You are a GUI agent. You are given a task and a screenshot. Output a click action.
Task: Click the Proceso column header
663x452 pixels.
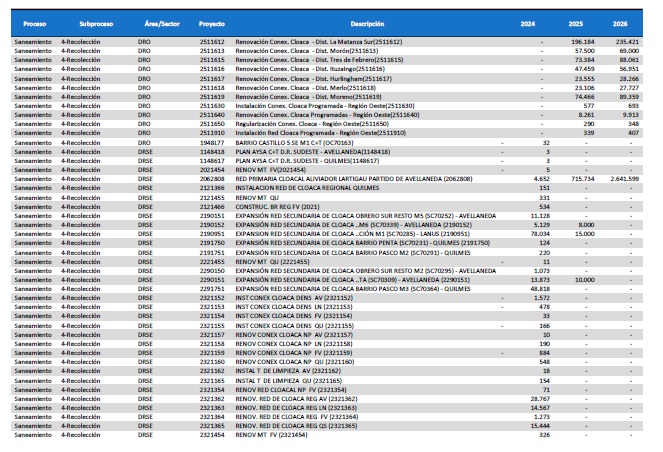[33, 21]
